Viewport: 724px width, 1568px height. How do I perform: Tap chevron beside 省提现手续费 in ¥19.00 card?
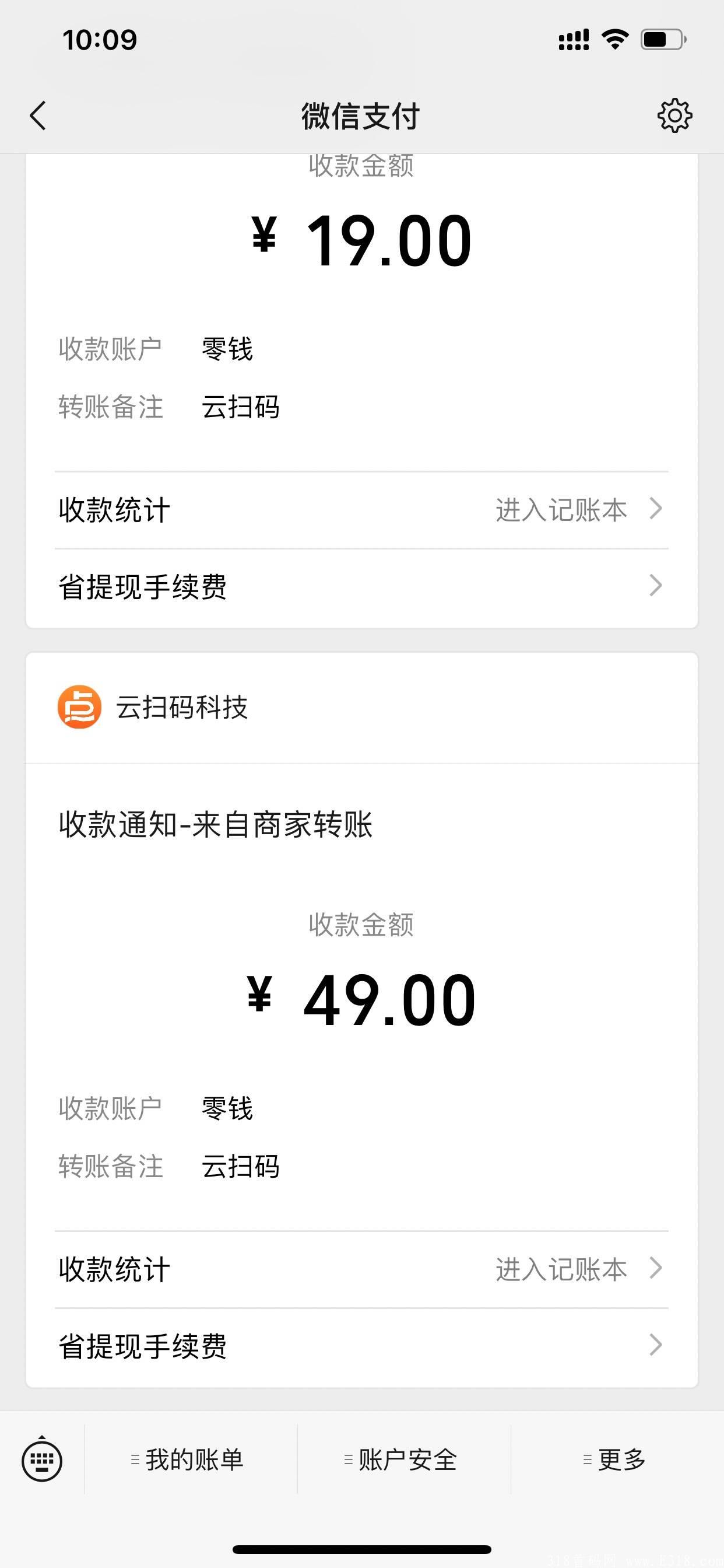655,586
